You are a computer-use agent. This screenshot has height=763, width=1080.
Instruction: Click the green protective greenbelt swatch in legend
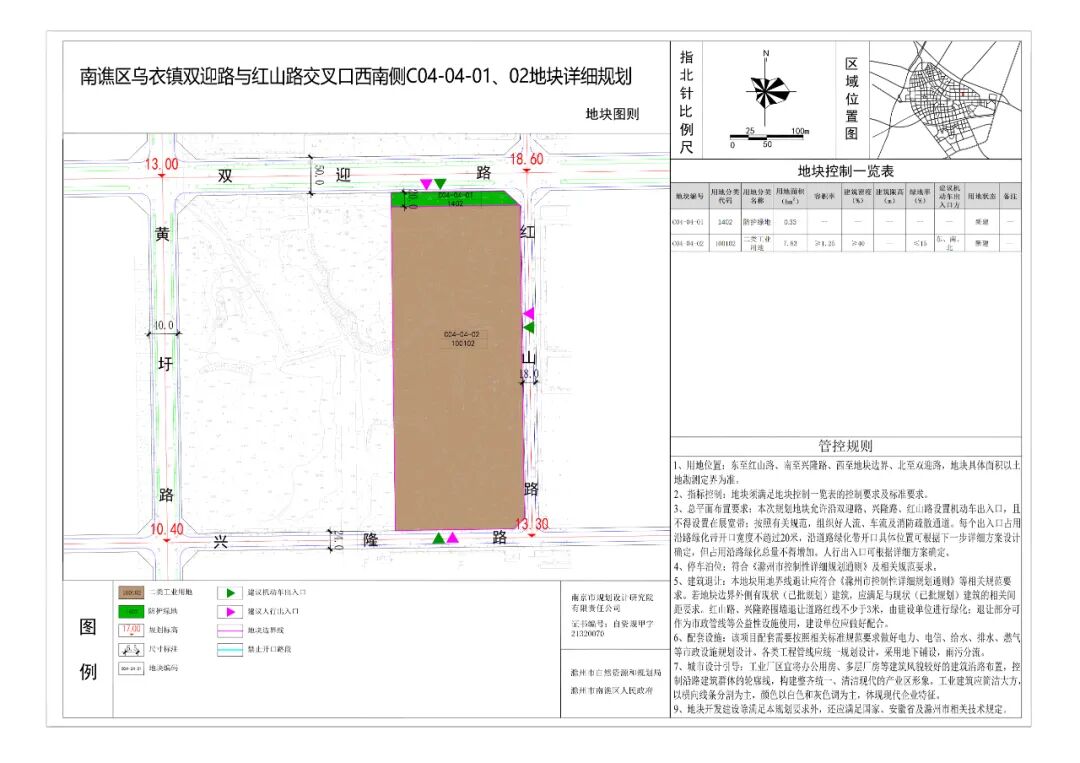(x=131, y=611)
